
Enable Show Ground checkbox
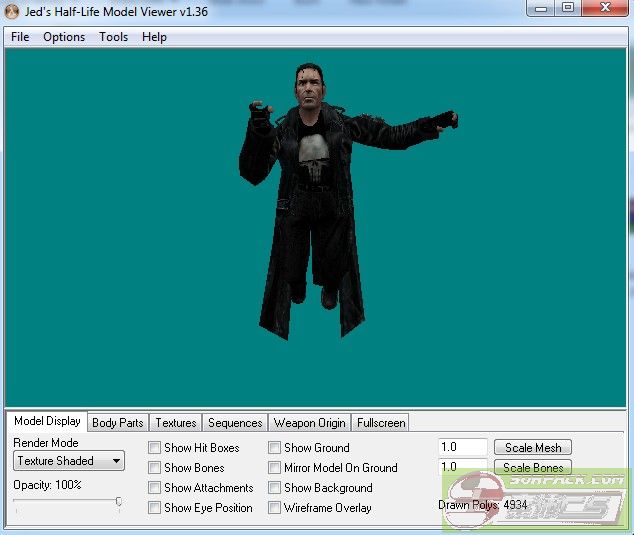274,448
